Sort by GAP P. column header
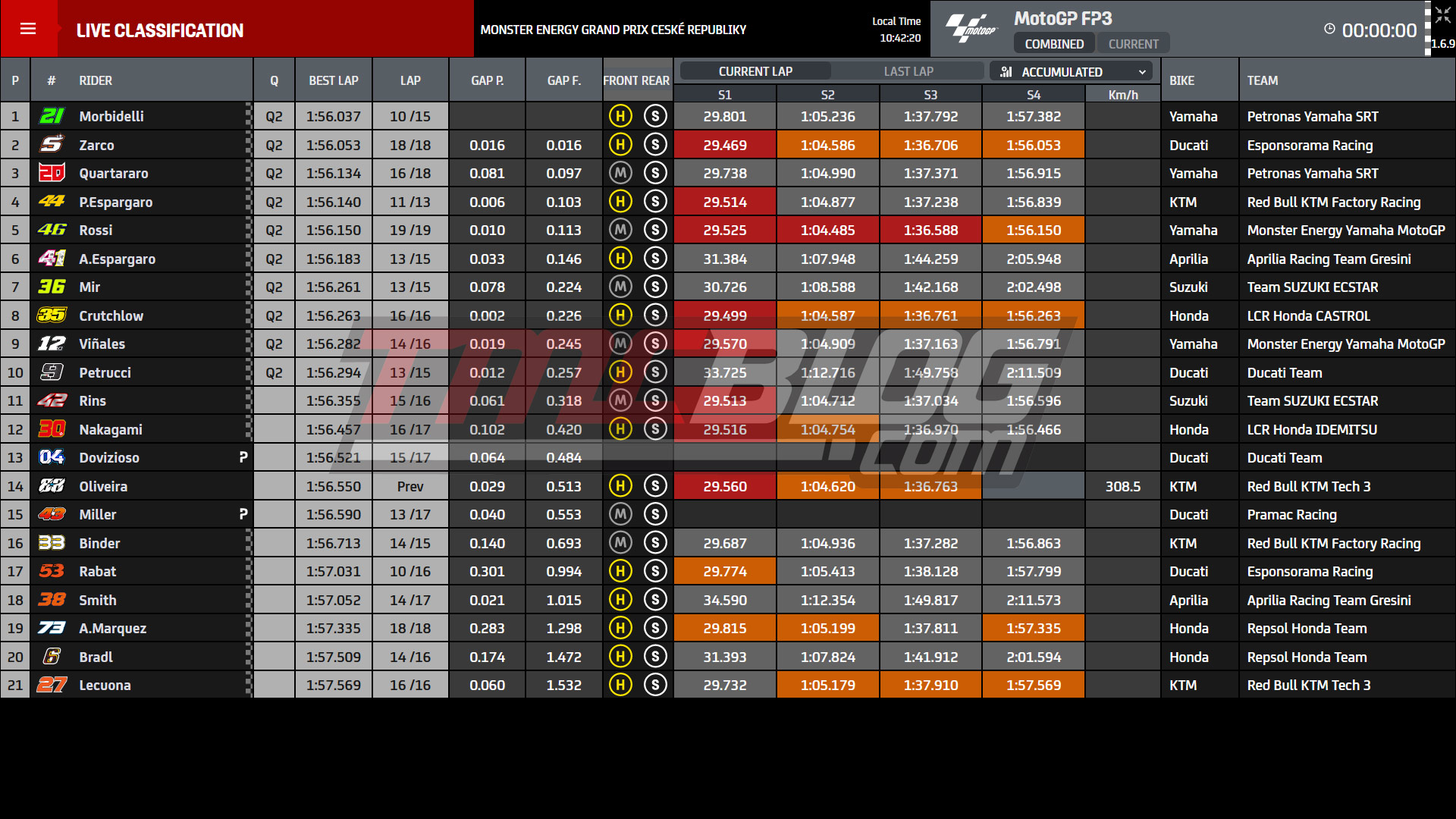This screenshot has height=819, width=1456. pyautogui.click(x=487, y=80)
